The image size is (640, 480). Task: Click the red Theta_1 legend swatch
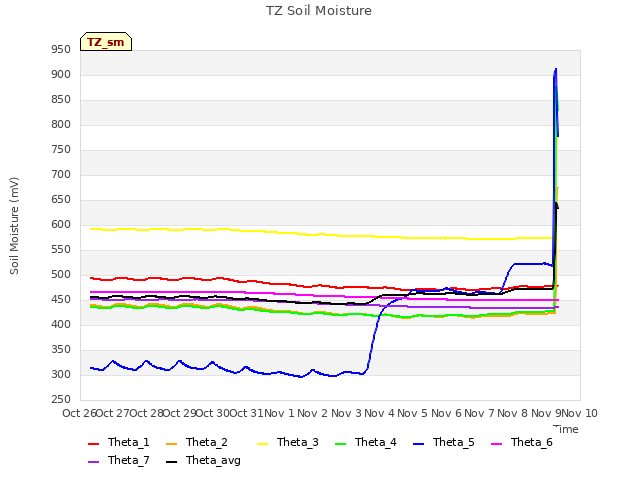pos(93,444)
